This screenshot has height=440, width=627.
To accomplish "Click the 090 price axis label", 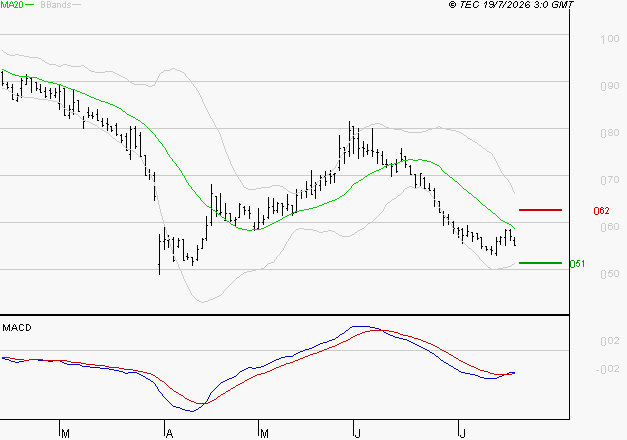I will tap(610, 86).
